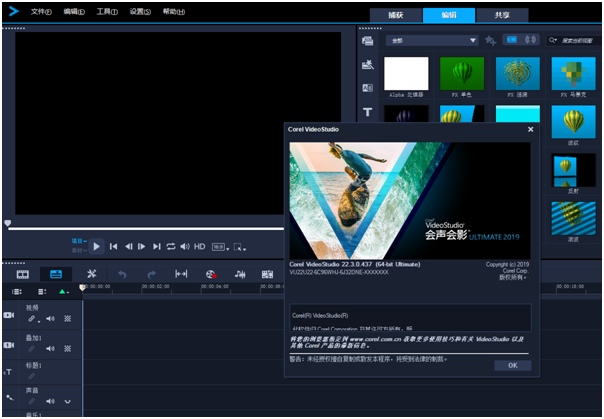This screenshot has height=419, width=604.
Task: Open the 编辑 menu in the menu bar
Action: click(x=74, y=12)
